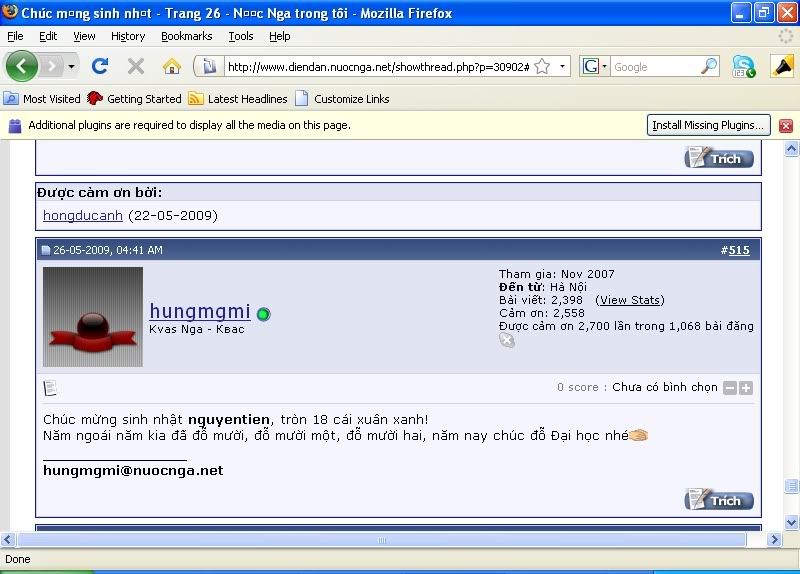Open the hongducanh user profile link
This screenshot has height=574, width=800.
83,215
